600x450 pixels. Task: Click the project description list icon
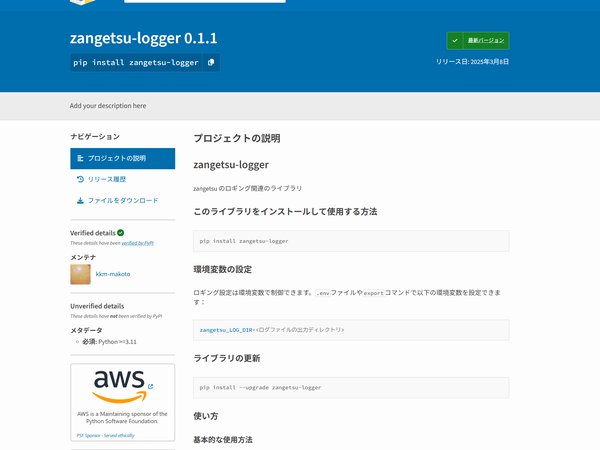[80, 158]
